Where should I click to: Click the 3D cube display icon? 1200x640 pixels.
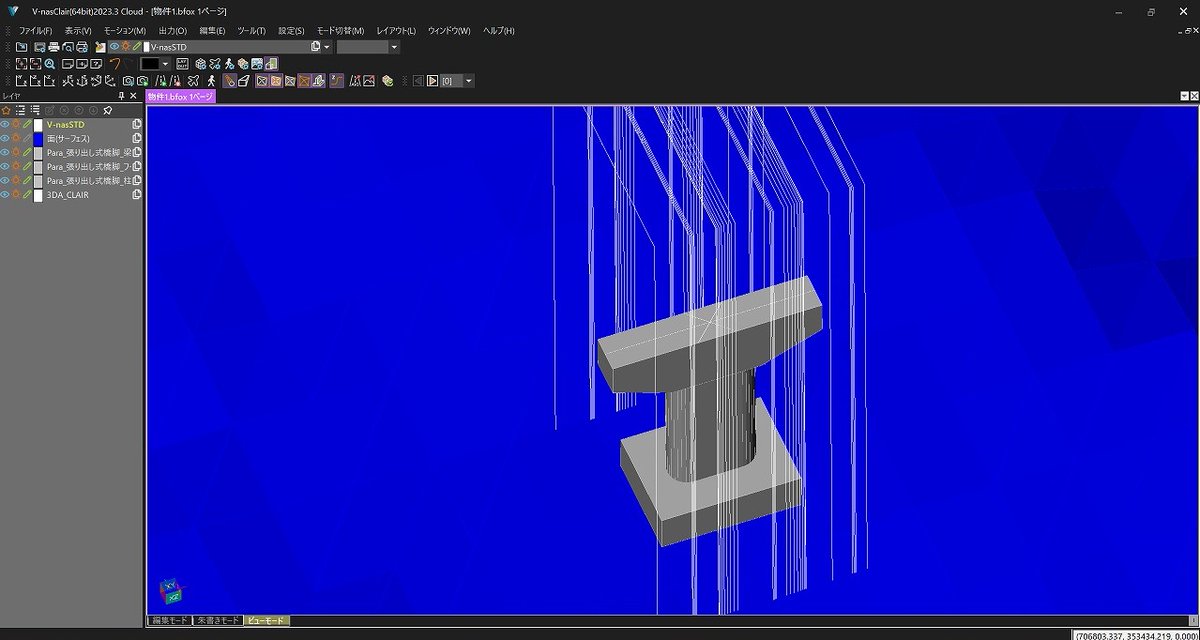tap(200, 63)
